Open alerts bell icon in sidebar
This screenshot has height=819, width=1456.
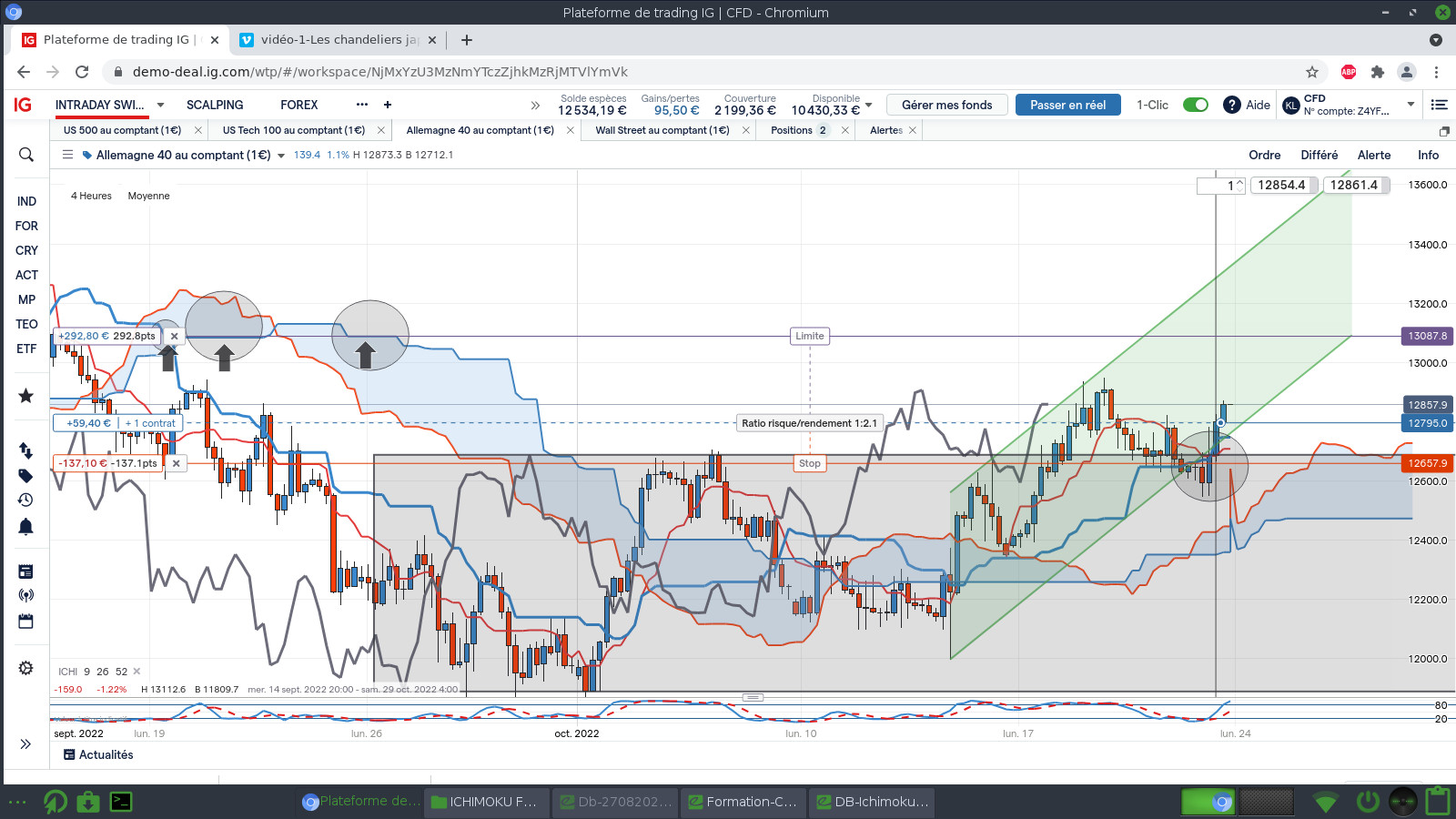point(26,526)
